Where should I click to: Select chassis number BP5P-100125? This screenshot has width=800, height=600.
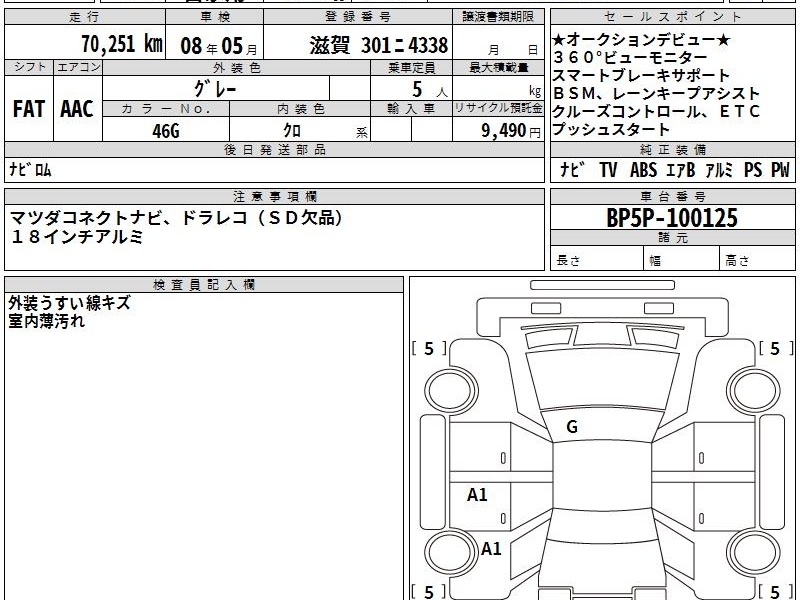(672, 218)
